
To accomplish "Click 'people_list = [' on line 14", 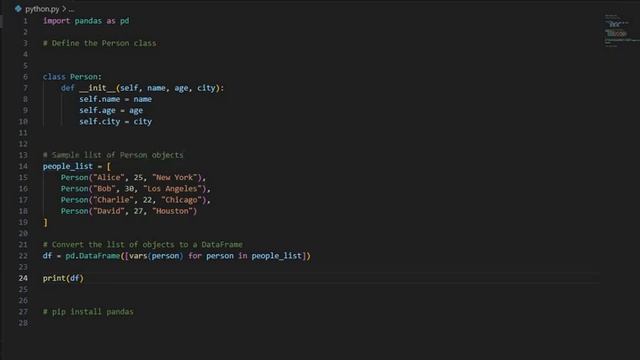I will (77, 166).
